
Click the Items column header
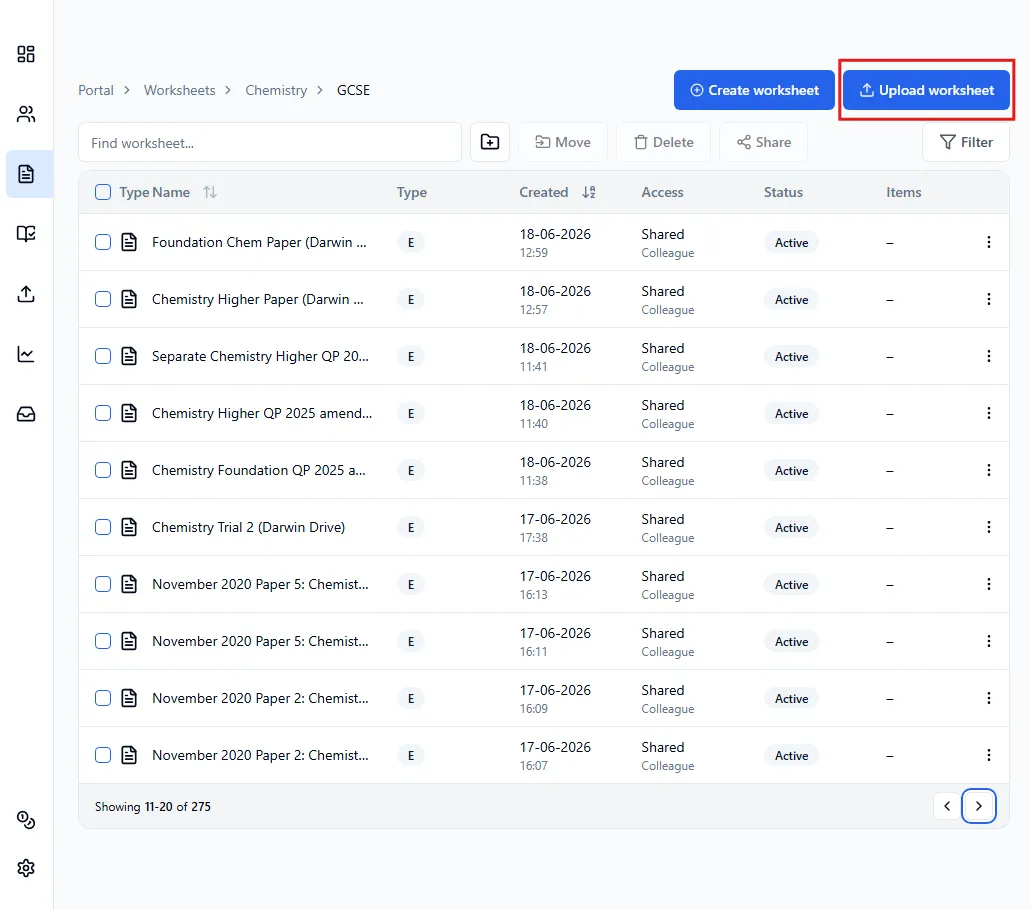click(x=903, y=192)
